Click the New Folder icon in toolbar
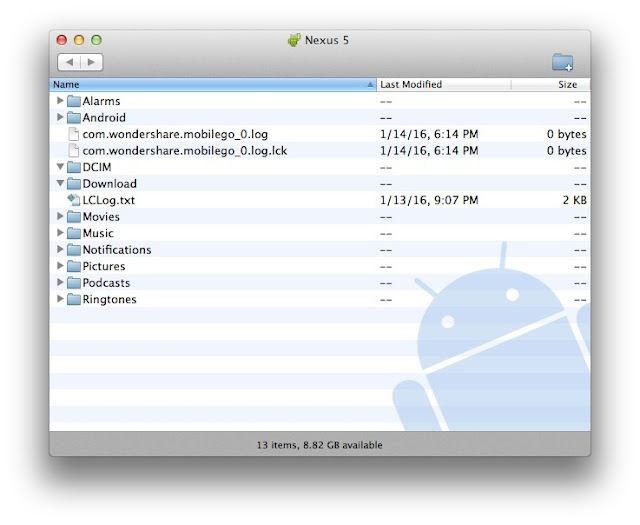The height and width of the screenshot is (525, 640). [562, 62]
